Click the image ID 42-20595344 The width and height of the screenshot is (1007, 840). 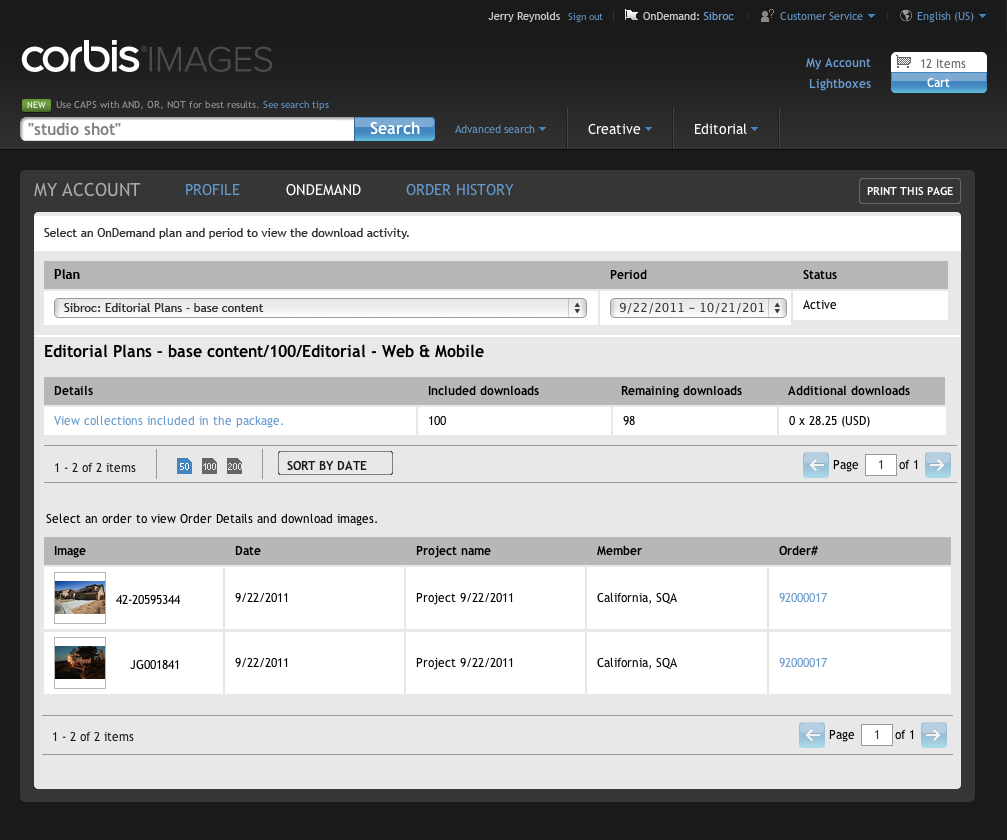[x=148, y=600]
